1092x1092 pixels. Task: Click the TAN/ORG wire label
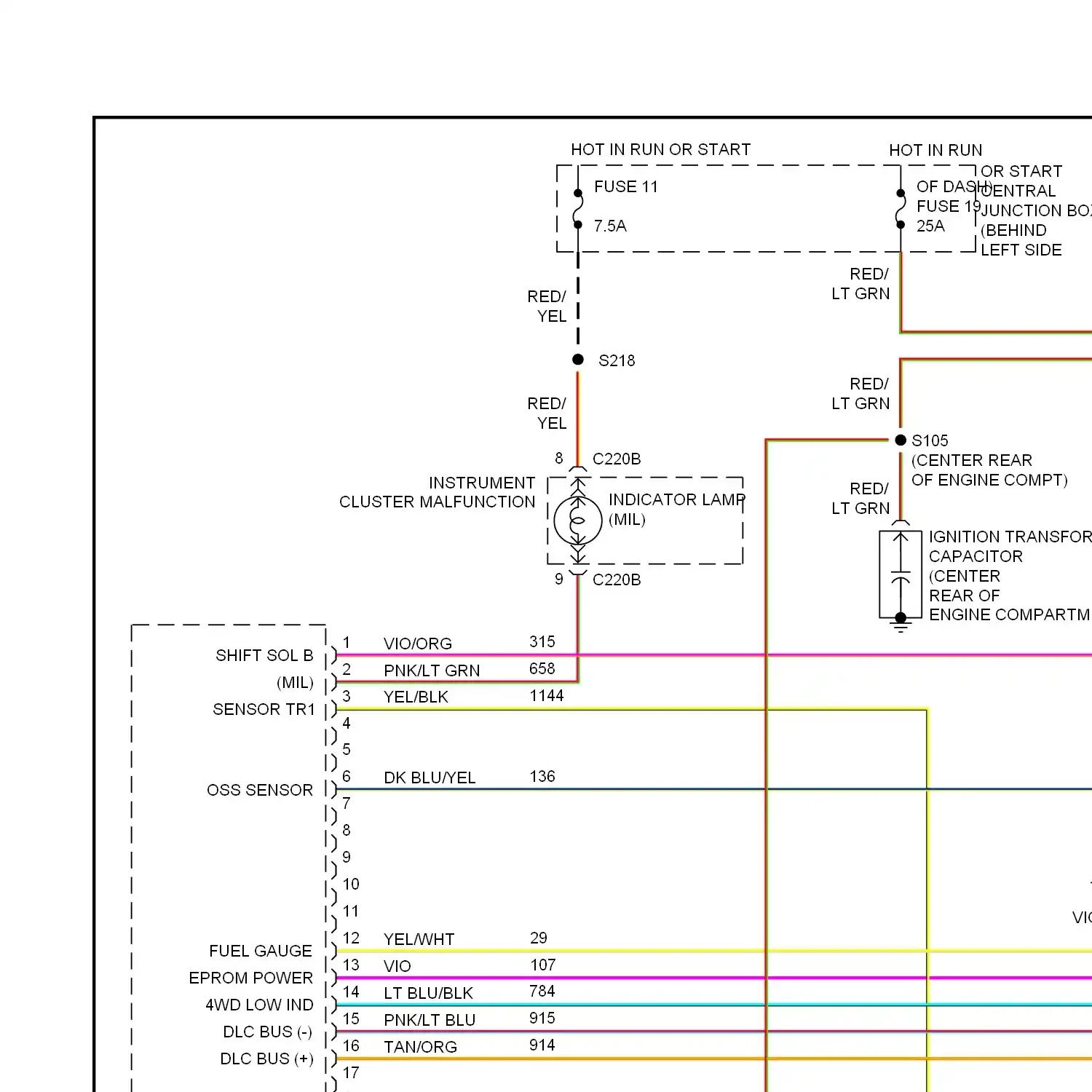point(420,1048)
